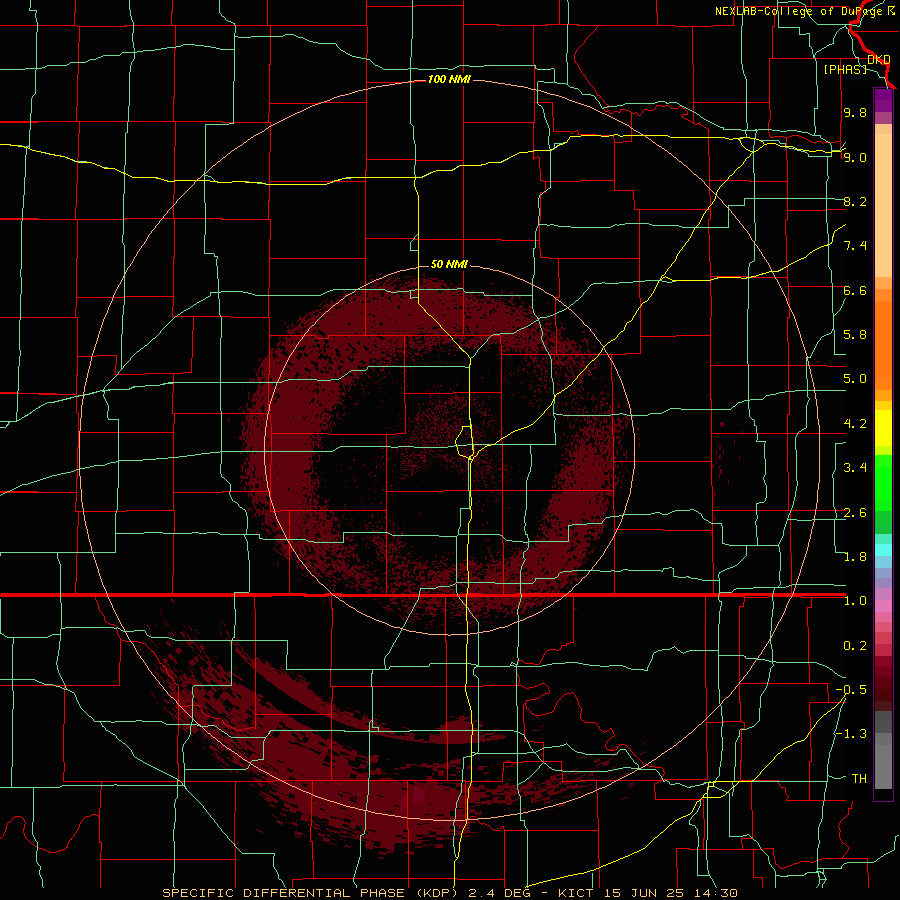Screen dimensions: 900x900
Task: Select the orange band of the color bar
Action: [883, 344]
